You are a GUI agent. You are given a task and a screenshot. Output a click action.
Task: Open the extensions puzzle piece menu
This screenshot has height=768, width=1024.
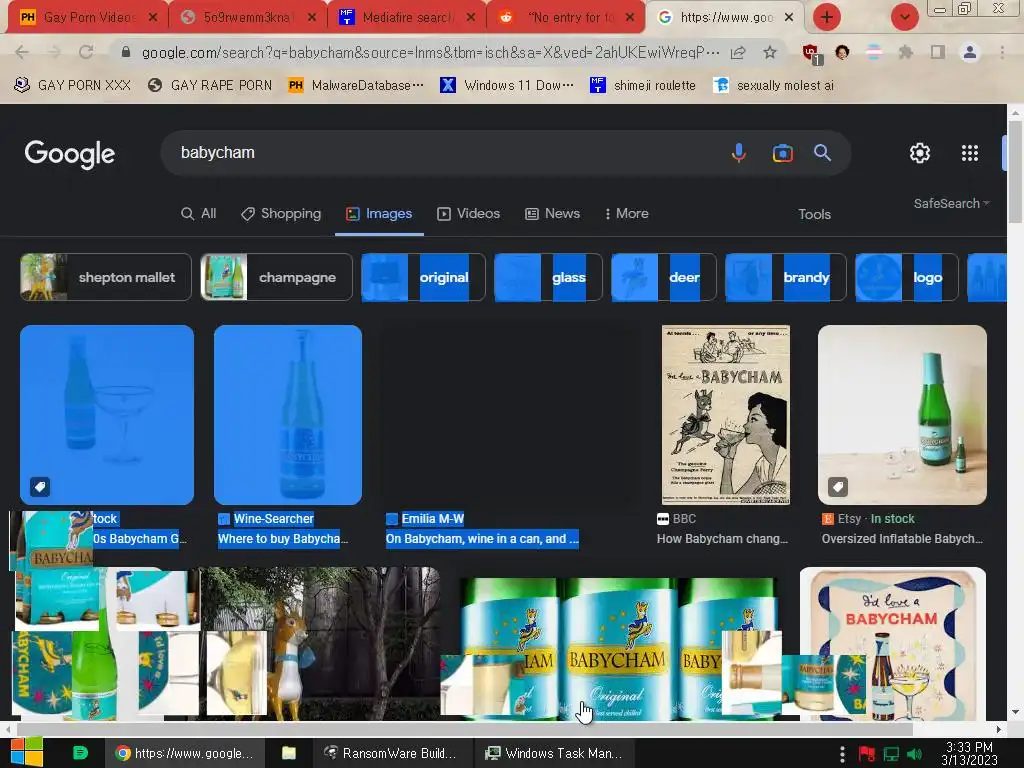pyautogui.click(x=905, y=52)
